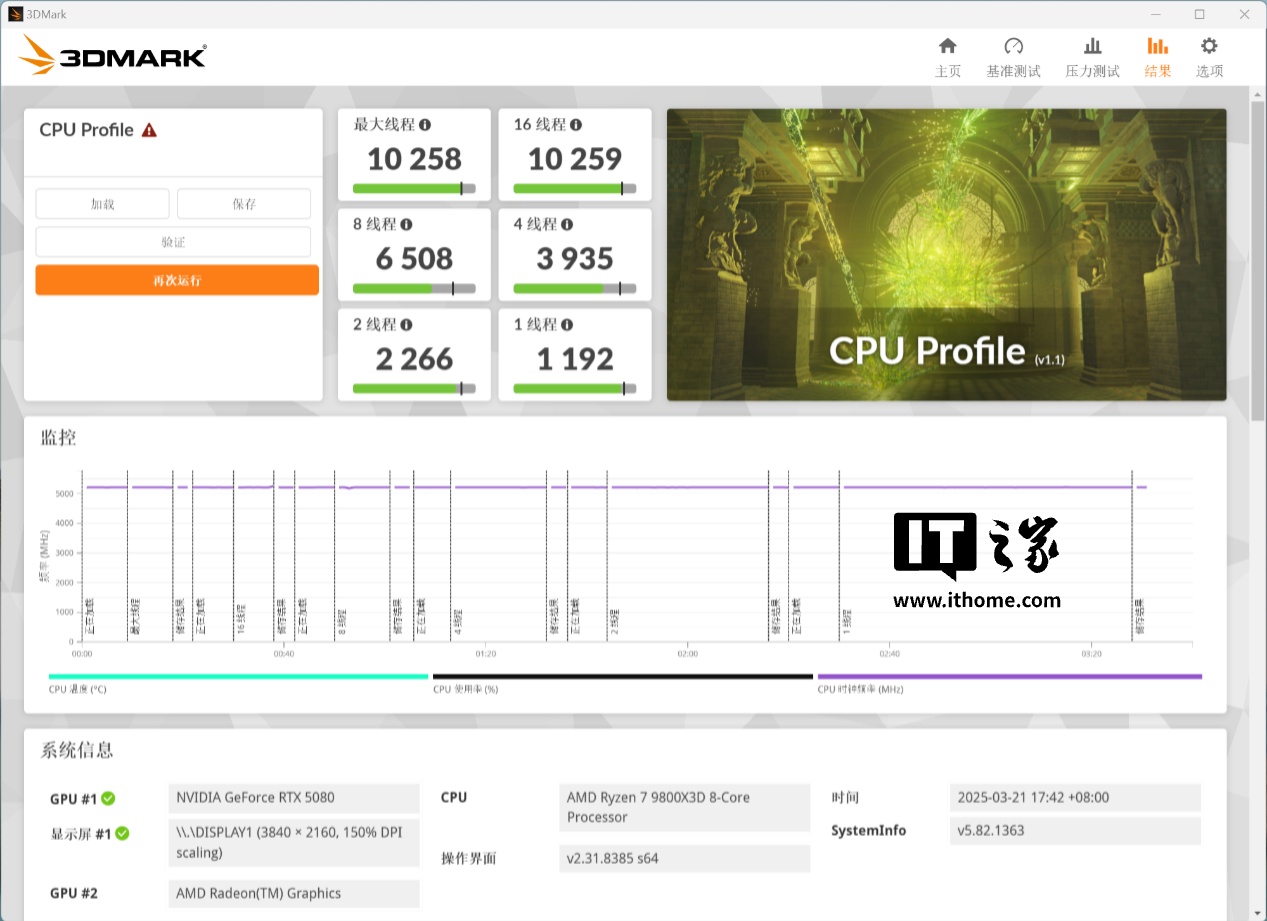
Task: Click info icon beside 8 线程
Action: point(406,225)
